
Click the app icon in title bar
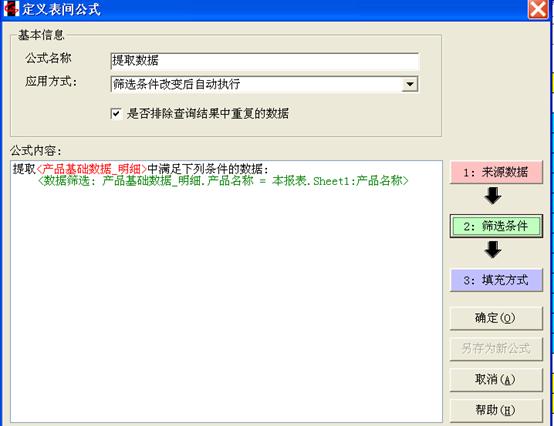pyautogui.click(x=11, y=9)
